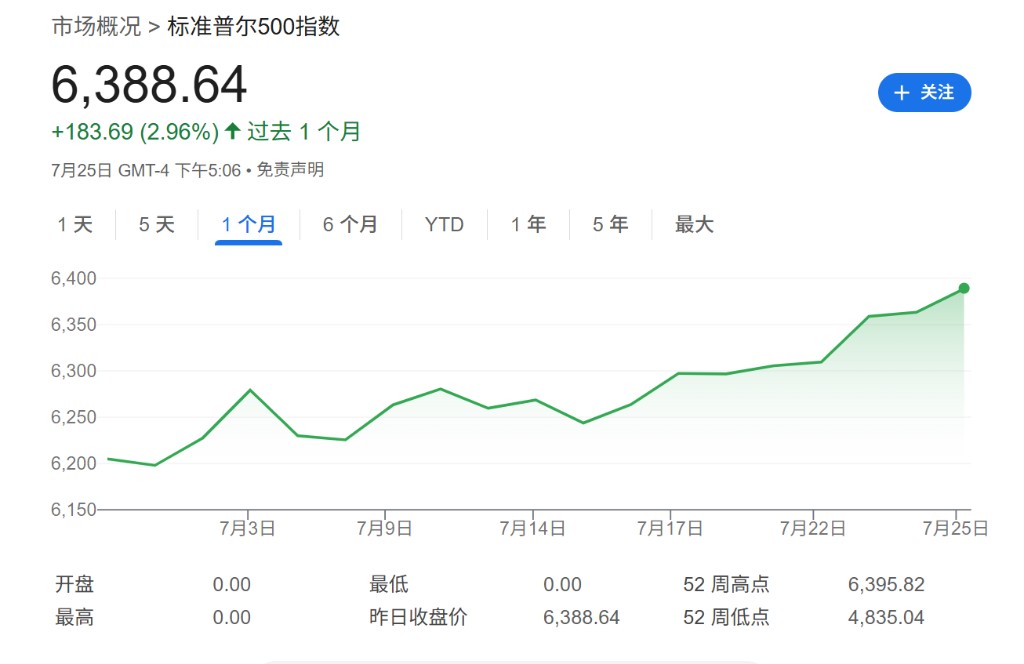Open the 市场概况 breadcrumb link
1024x664 pixels.
[96, 27]
